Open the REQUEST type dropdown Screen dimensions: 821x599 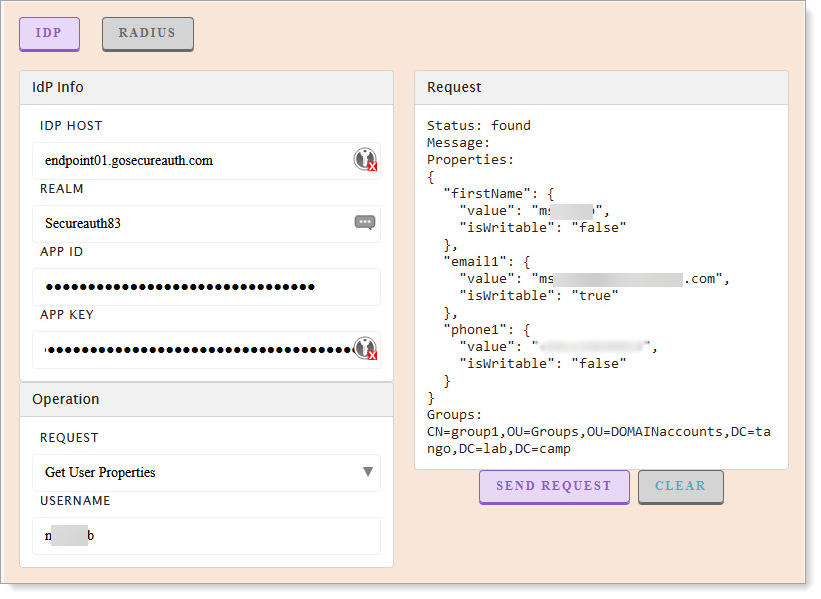click(x=207, y=472)
